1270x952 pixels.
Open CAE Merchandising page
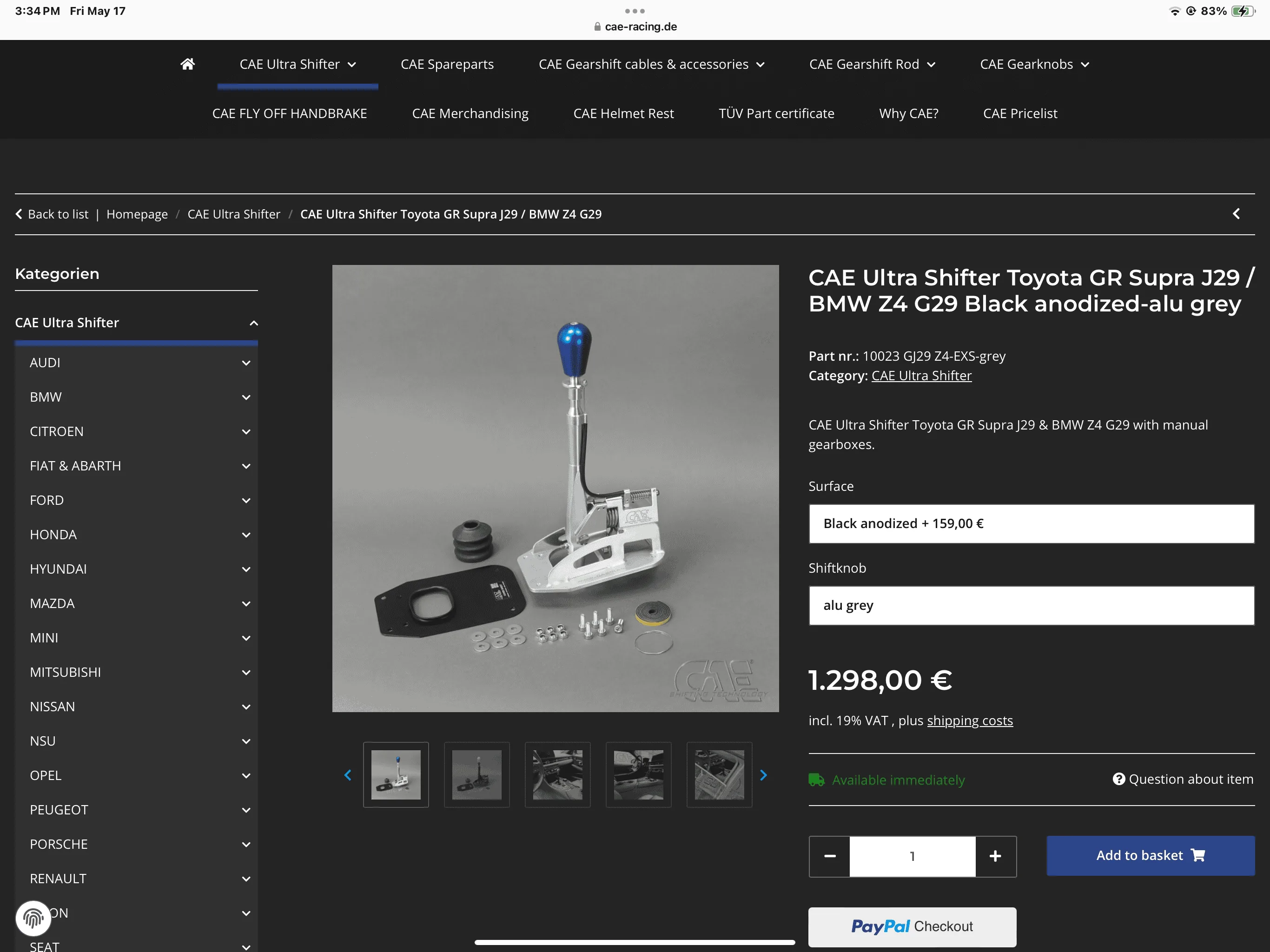point(470,114)
